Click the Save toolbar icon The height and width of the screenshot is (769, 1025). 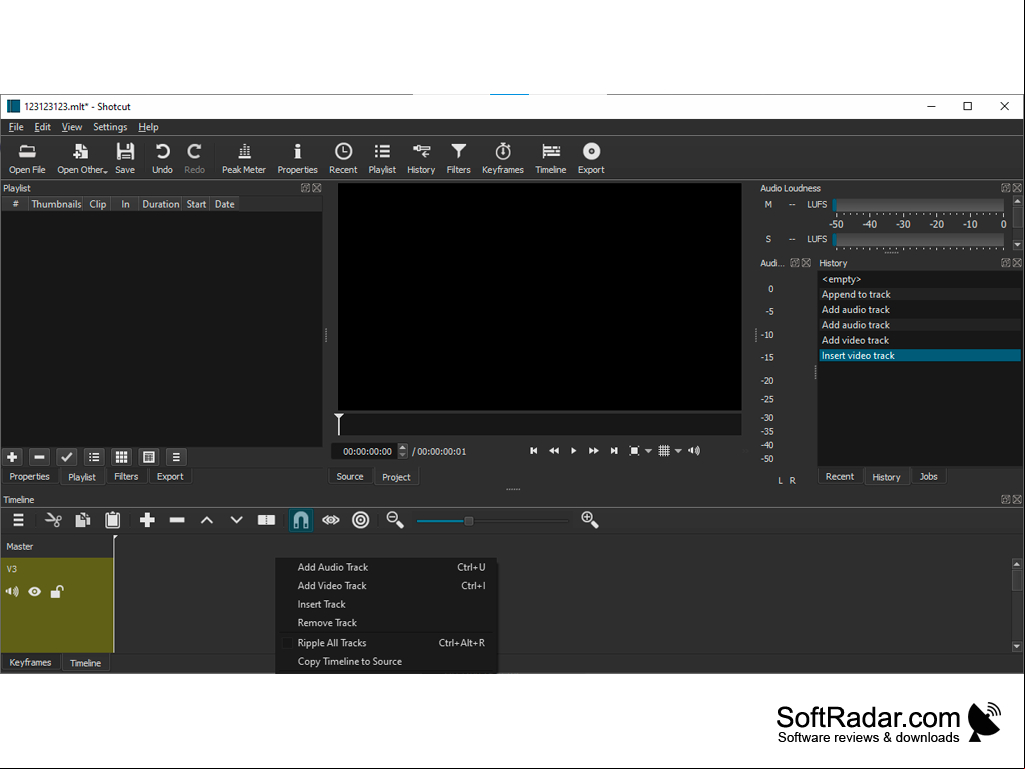point(125,158)
